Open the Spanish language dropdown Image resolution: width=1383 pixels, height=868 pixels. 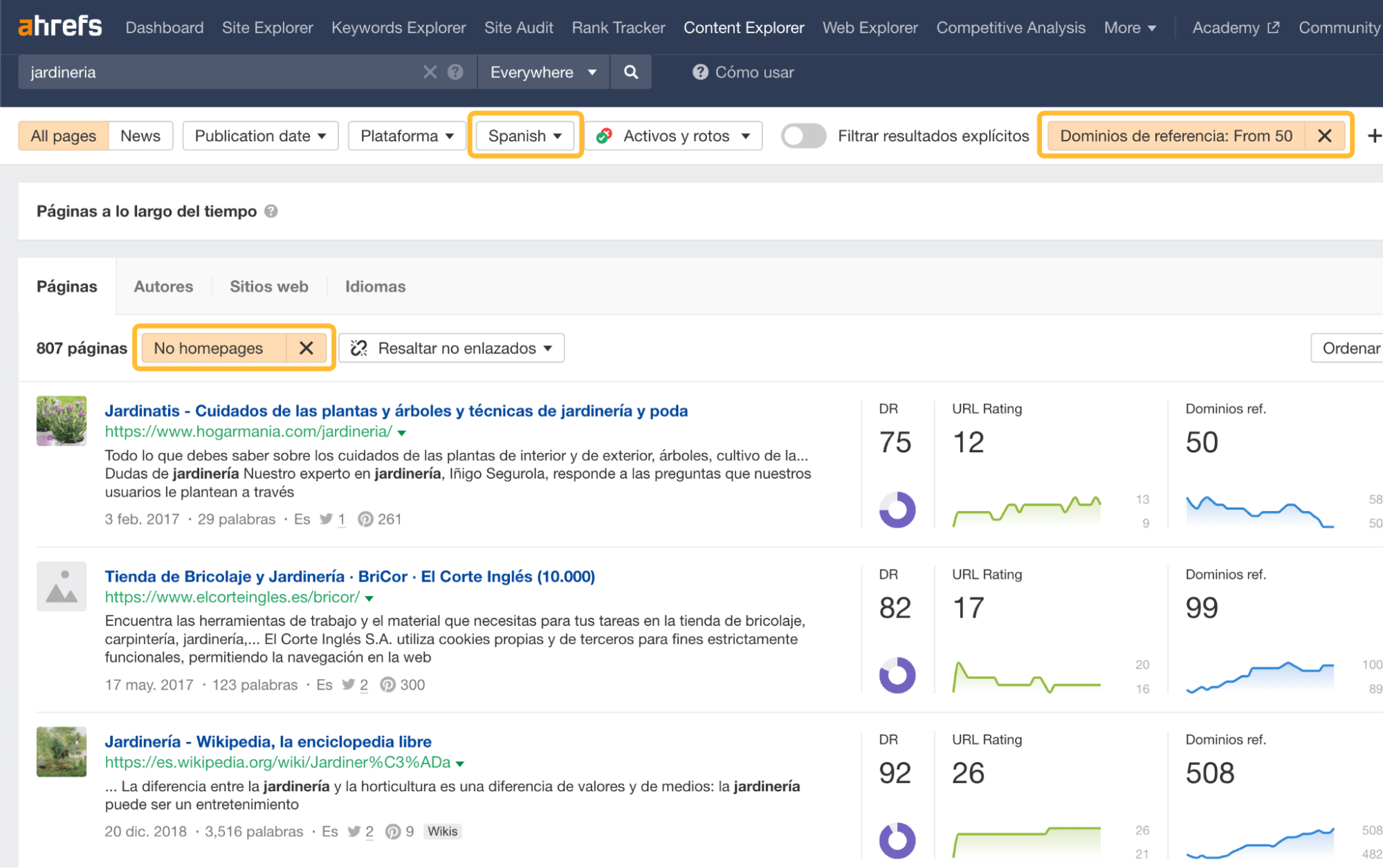pyautogui.click(x=524, y=136)
